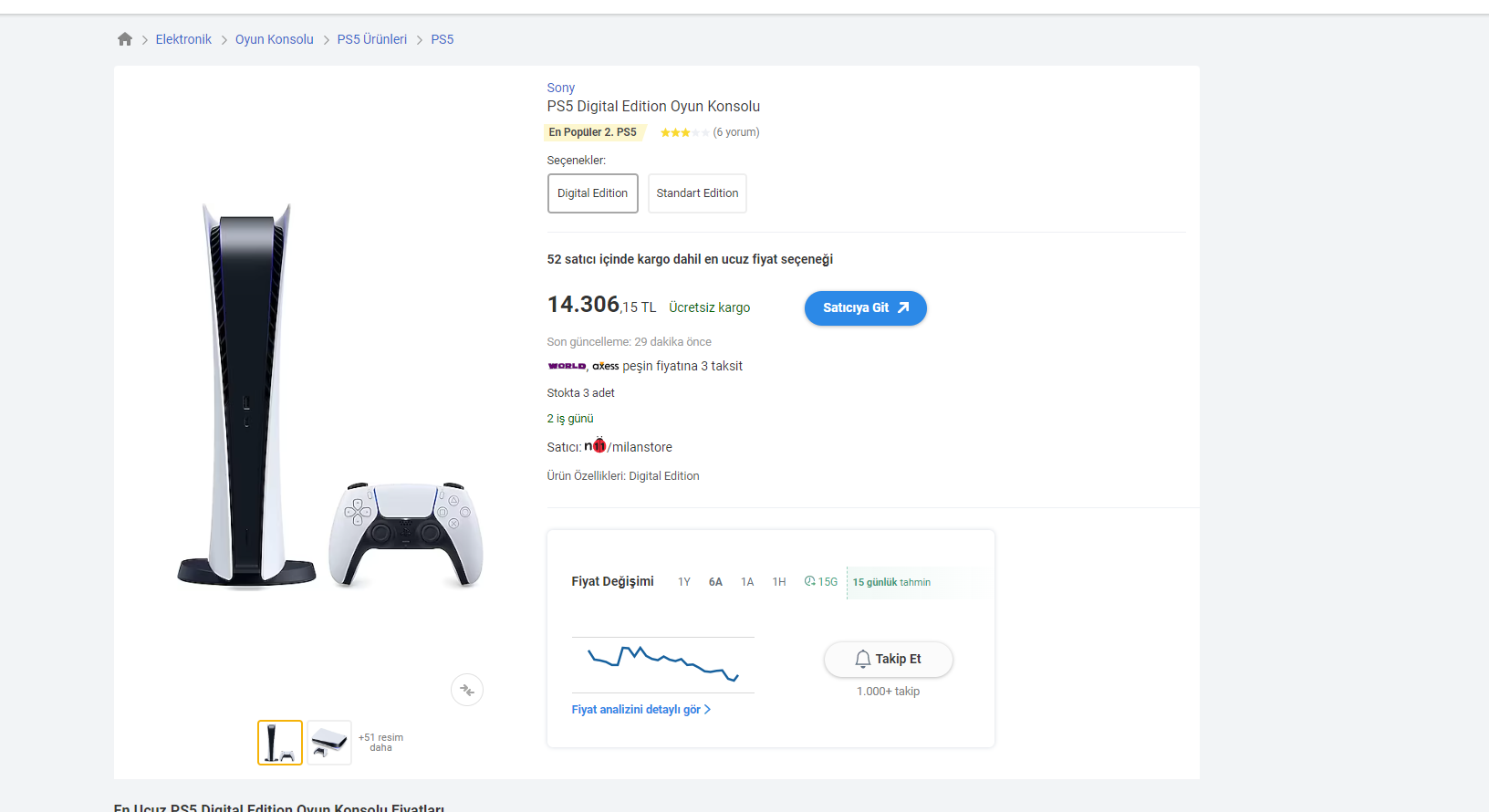Open the Sony brand link
This screenshot has width=1489, height=812.
coord(561,88)
